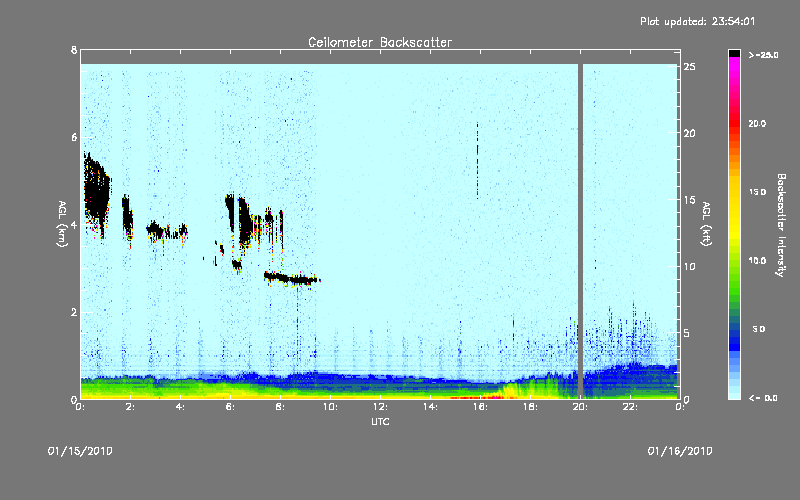Click the '15' kft tick on right axis
This screenshot has height=500, width=800.
(690, 200)
